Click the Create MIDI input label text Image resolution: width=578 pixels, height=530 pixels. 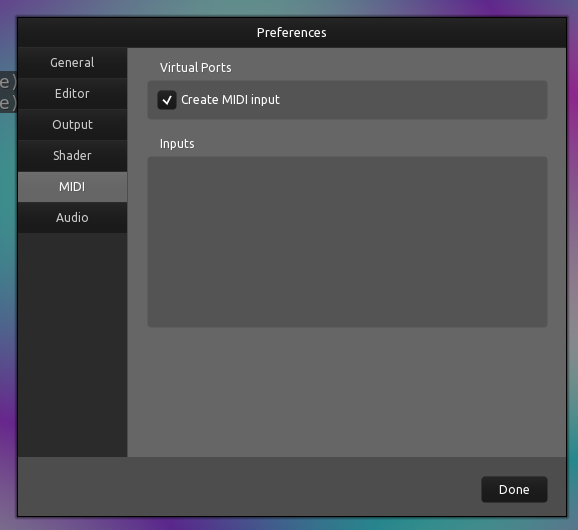[230, 100]
